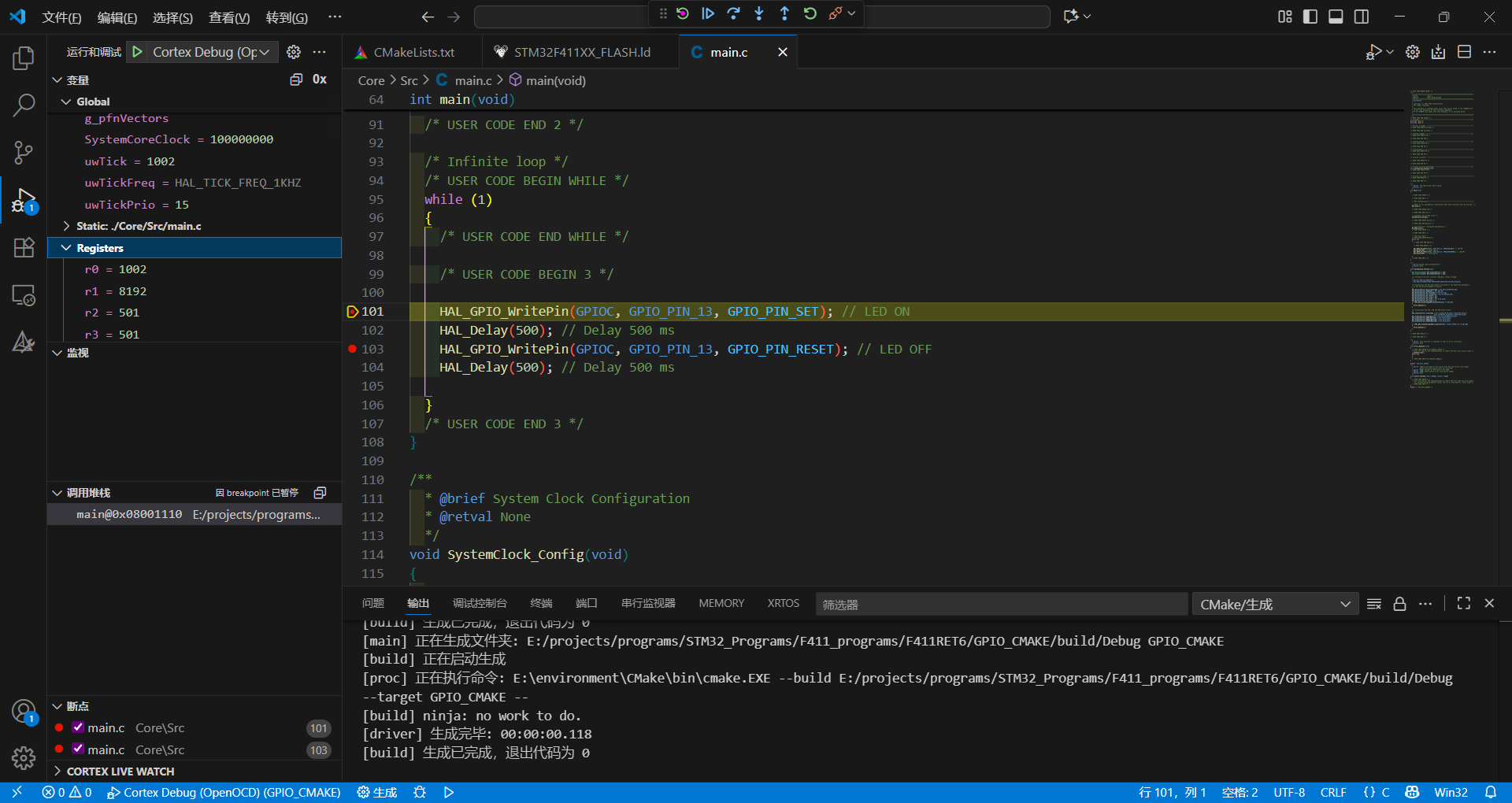This screenshot has height=803, width=1512.
Task: Collapse the Registers section
Action: [x=66, y=248]
